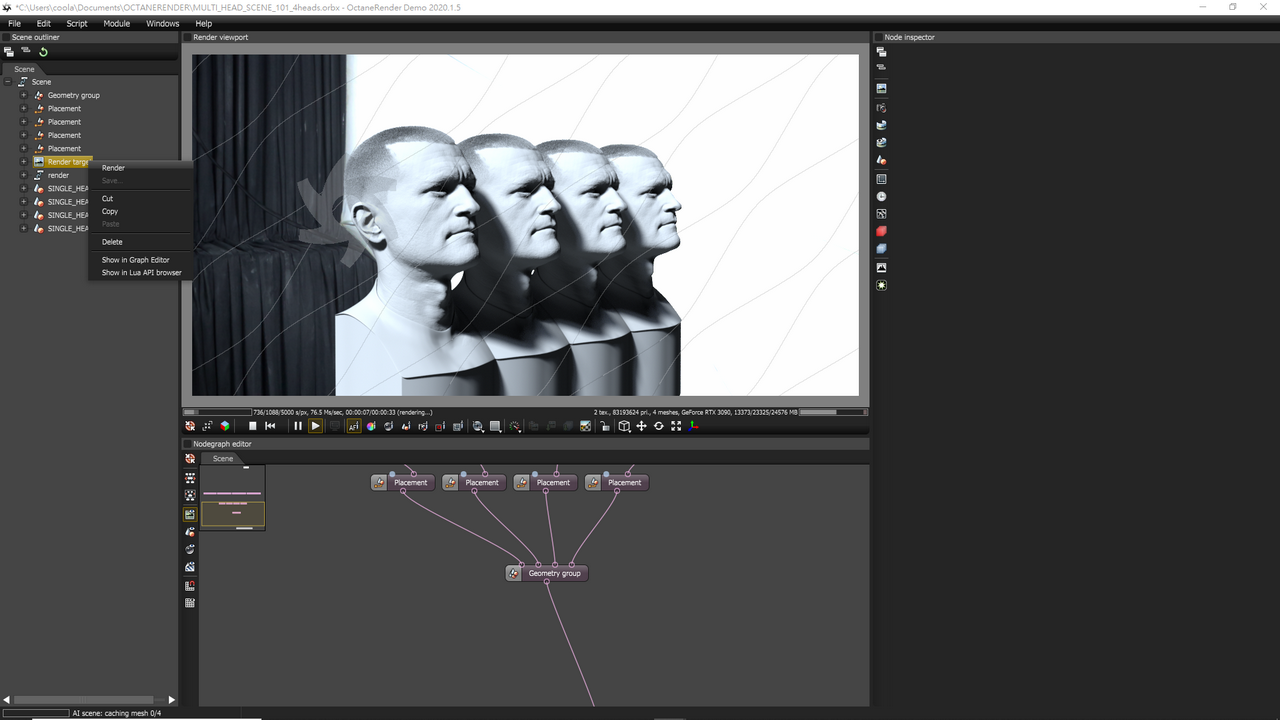Open the File menu

14,23
